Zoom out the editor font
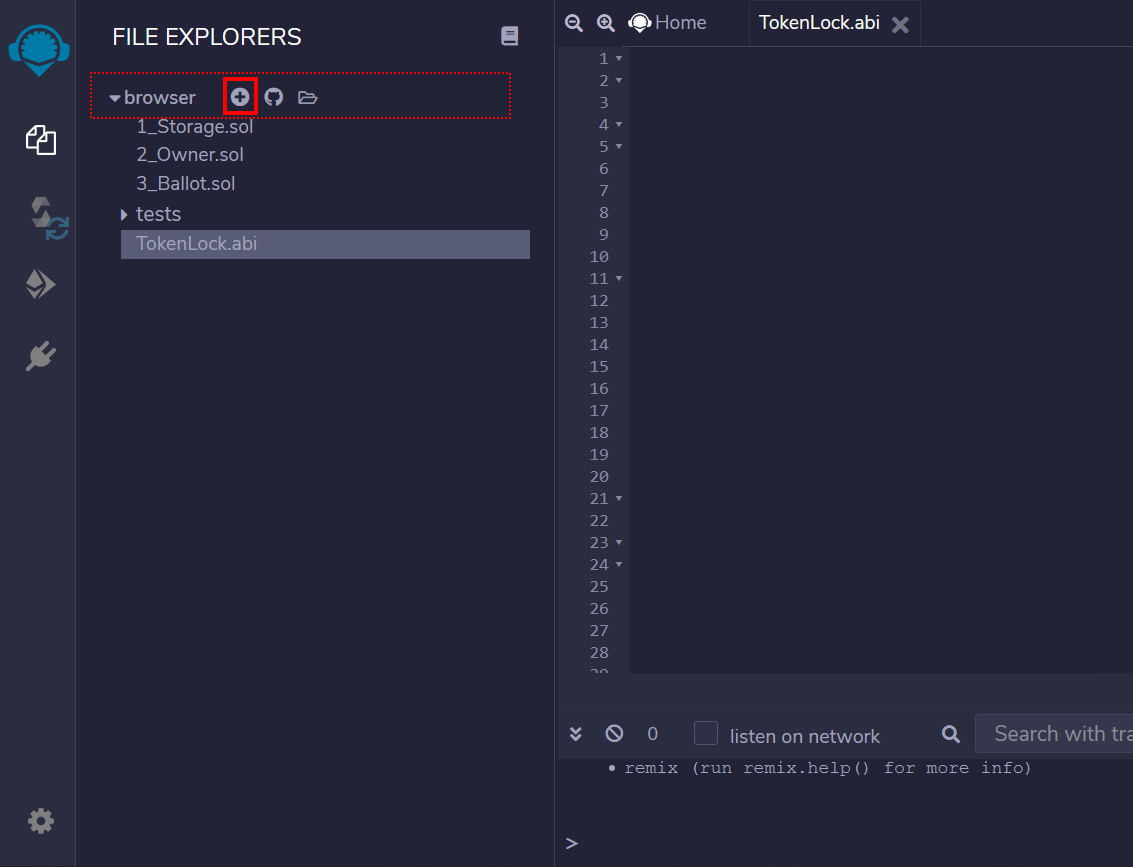Image resolution: width=1133 pixels, height=867 pixels. pos(574,23)
